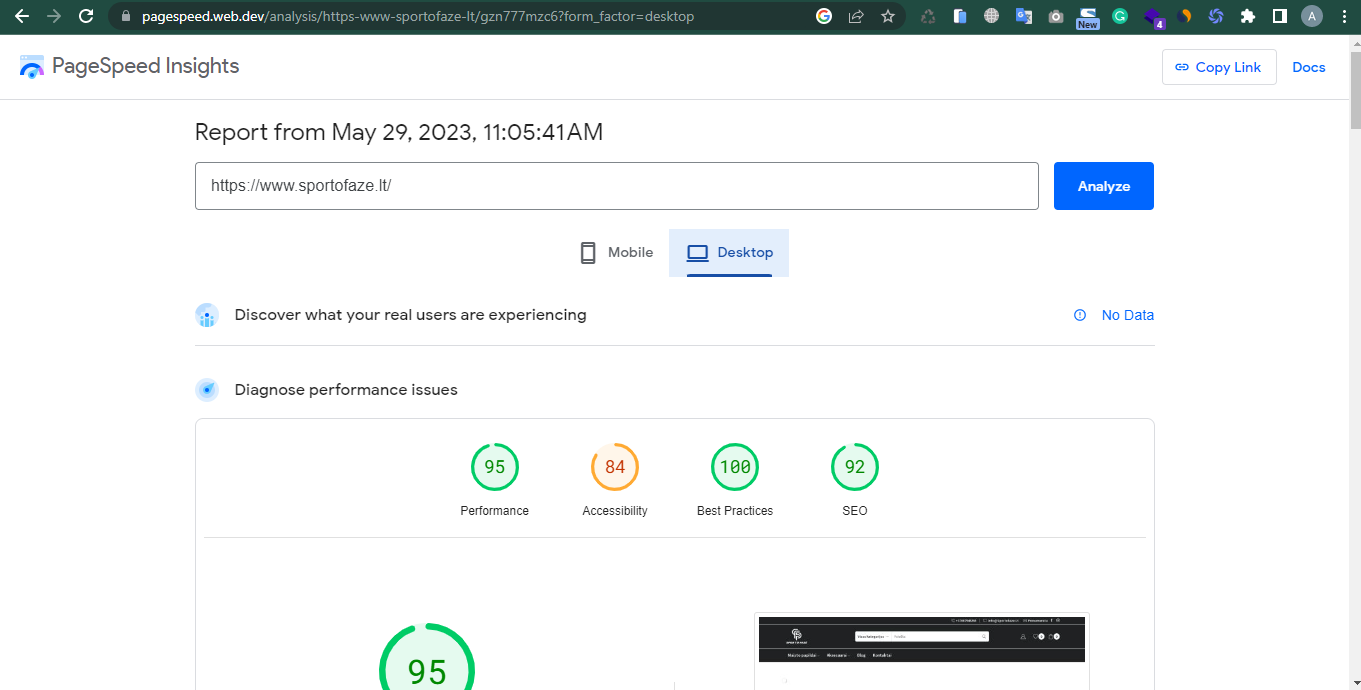Click the large 95 performance gauge

427,657
